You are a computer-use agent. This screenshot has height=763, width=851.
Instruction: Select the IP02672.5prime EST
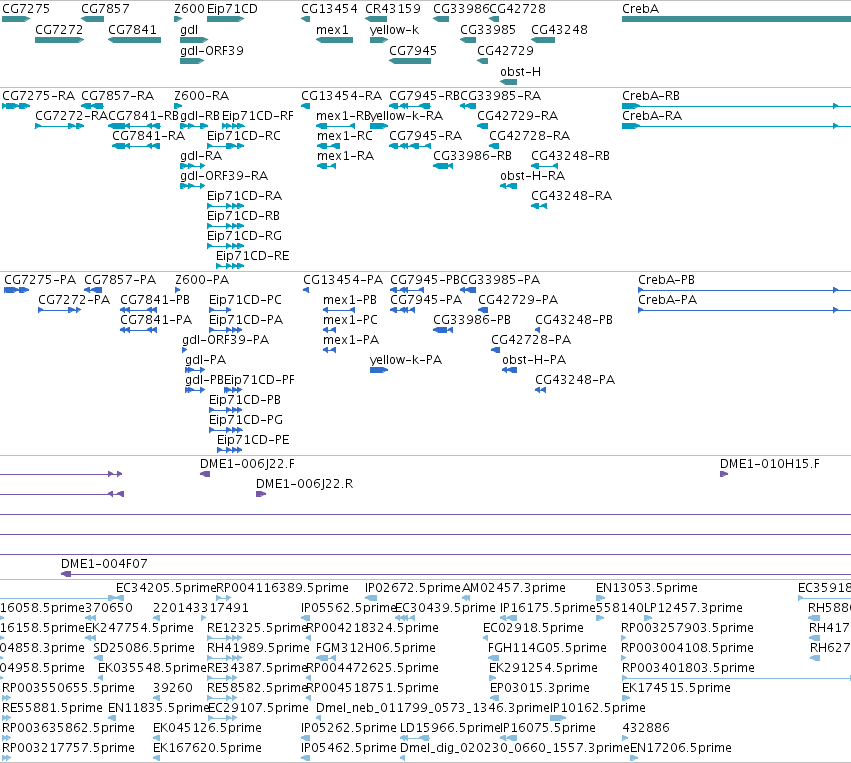371,598
